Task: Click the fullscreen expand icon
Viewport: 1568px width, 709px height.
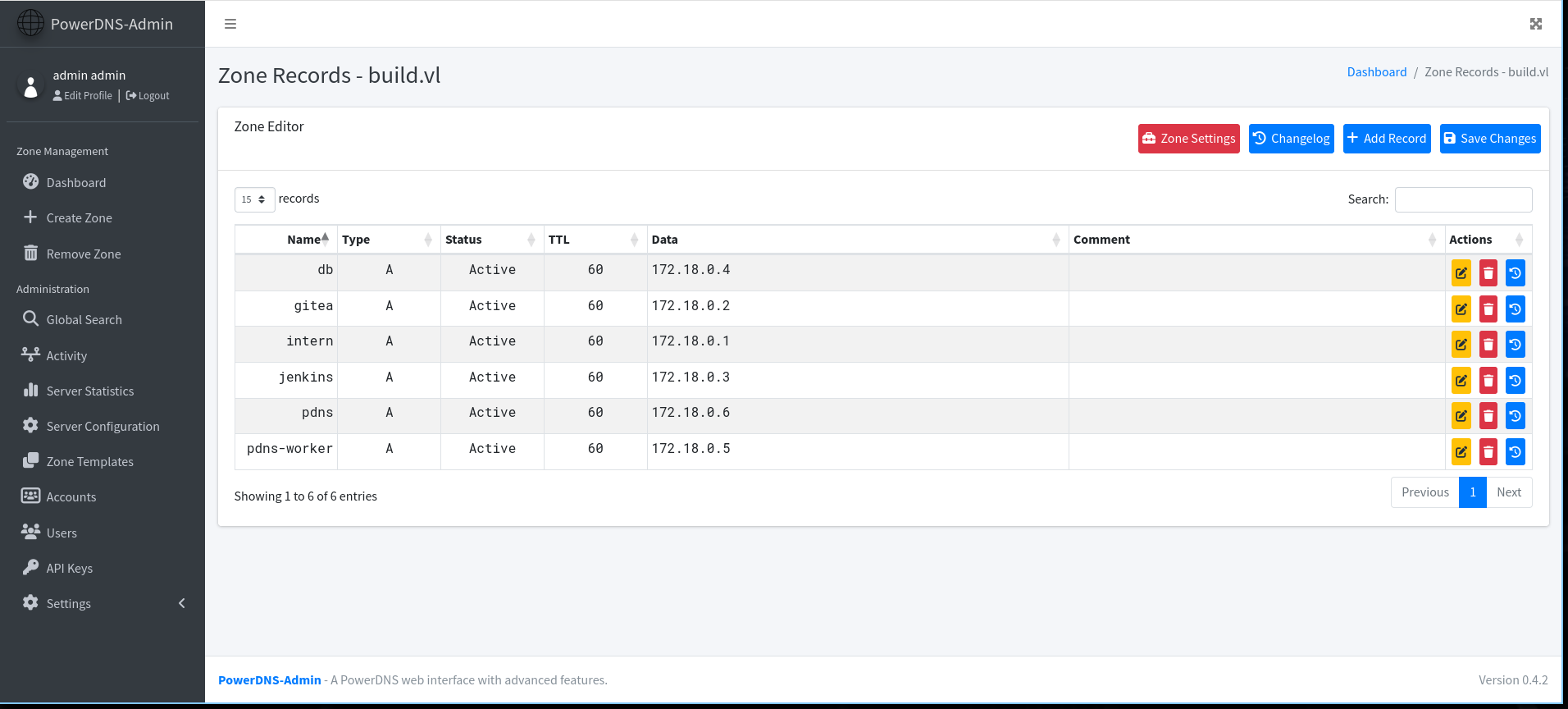Action: [1536, 24]
